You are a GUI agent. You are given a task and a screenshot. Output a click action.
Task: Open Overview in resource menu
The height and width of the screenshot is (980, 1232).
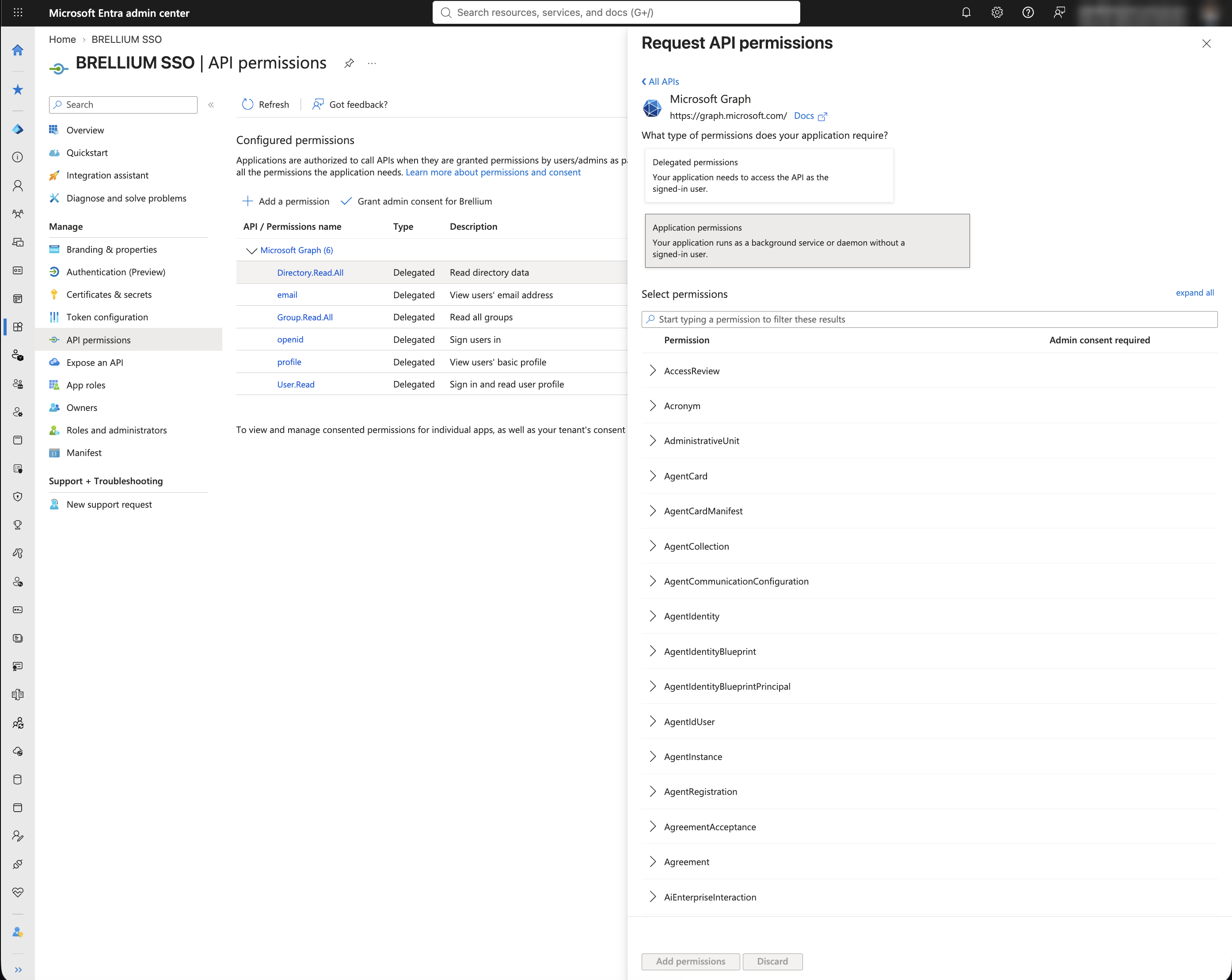pos(85,130)
